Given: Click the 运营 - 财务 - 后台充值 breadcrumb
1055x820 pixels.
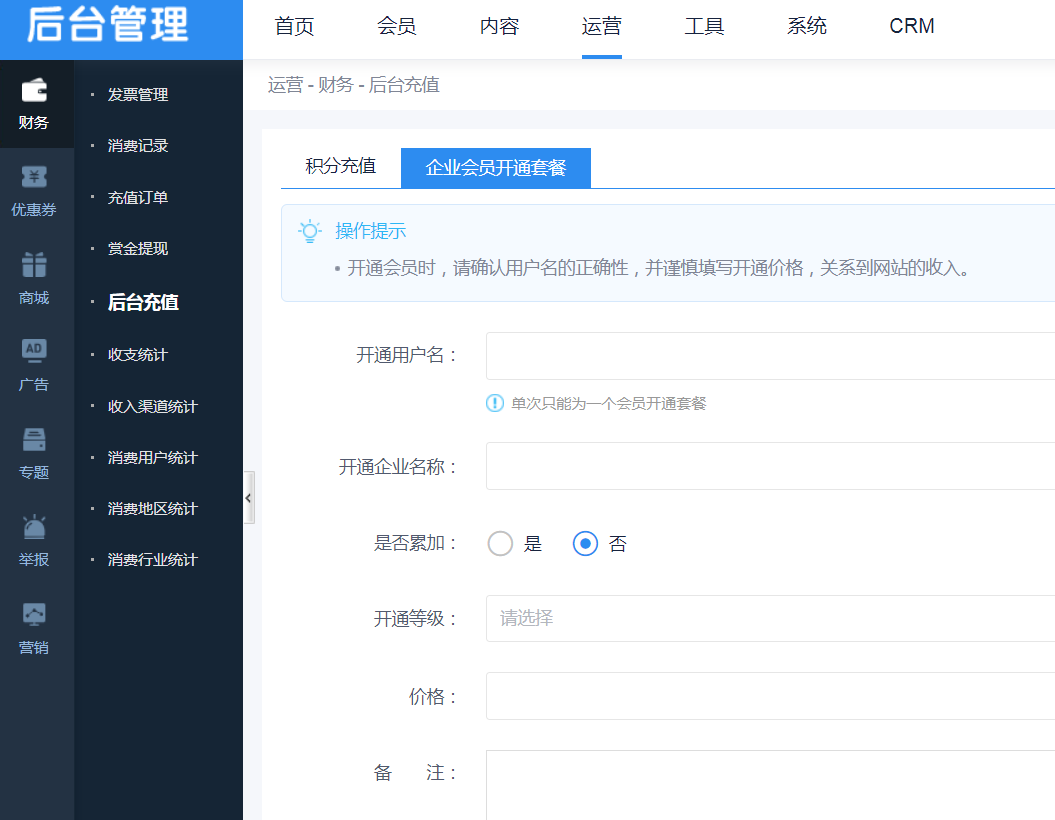Looking at the screenshot, I should pos(353,85).
